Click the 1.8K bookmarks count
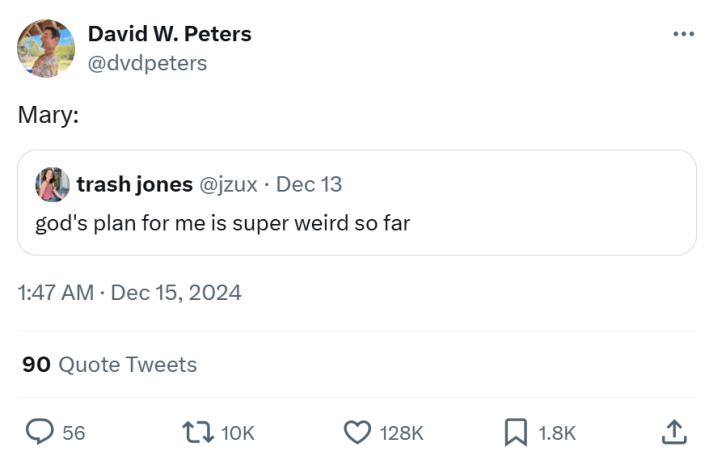The height and width of the screenshot is (456, 709). tap(557, 433)
